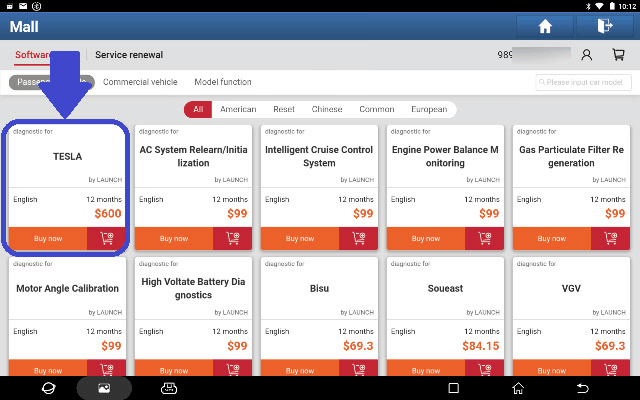Add Intelligent Cruise Control System to cart
The height and width of the screenshot is (400, 640).
point(358,239)
